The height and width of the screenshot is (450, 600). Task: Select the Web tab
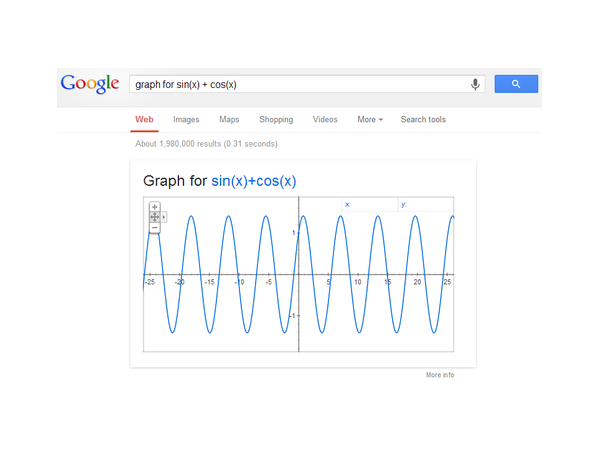point(144,120)
